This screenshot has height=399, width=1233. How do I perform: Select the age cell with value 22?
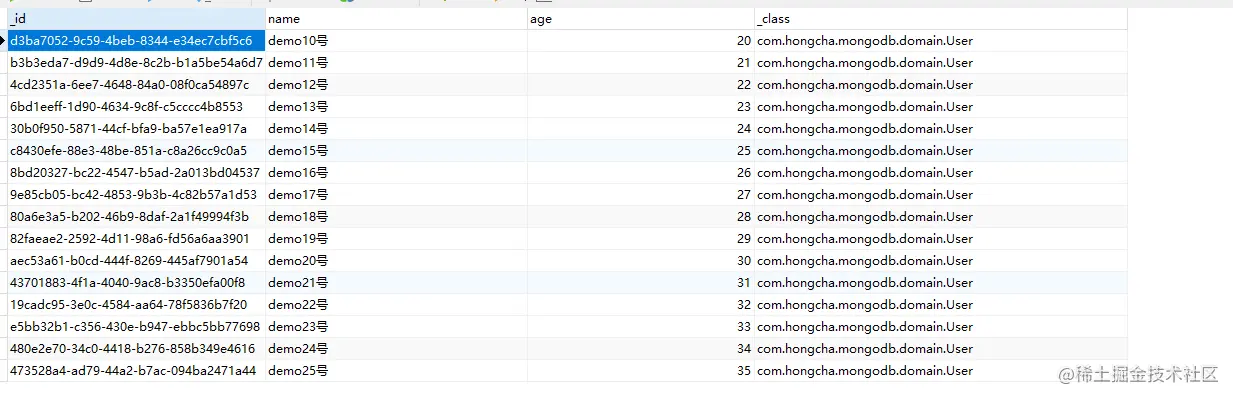pyautogui.click(x=641, y=85)
